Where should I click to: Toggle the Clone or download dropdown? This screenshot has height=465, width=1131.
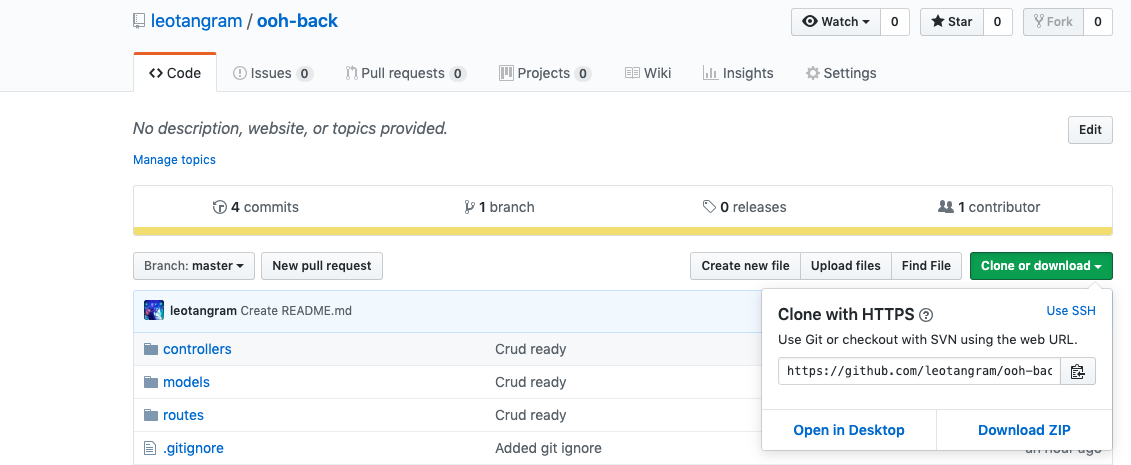[x=1041, y=266]
